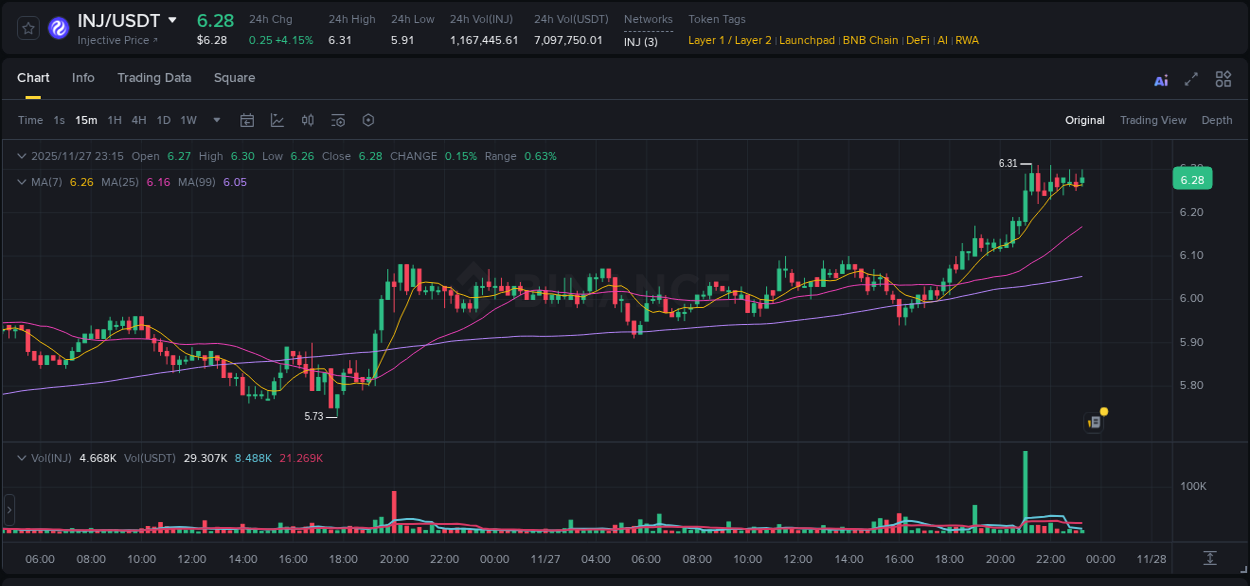This screenshot has height=586, width=1250.
Task: Open the calendar date-range picker icon
Action: coord(247,119)
